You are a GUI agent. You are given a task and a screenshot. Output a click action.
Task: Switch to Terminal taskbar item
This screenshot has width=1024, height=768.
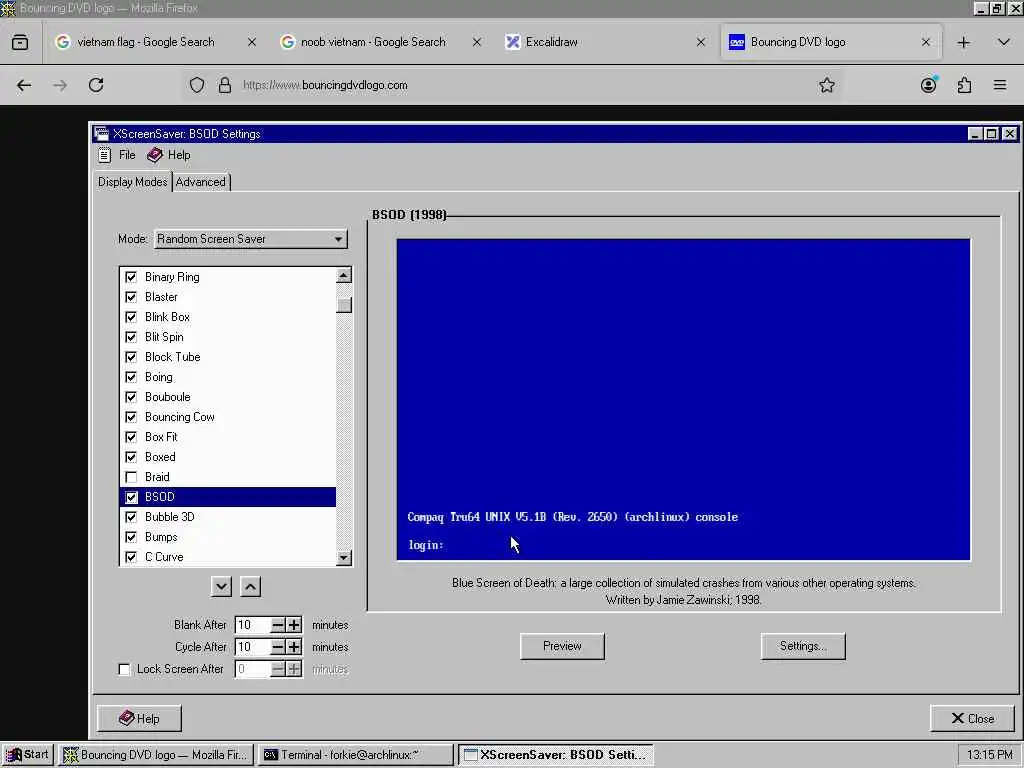coord(355,755)
